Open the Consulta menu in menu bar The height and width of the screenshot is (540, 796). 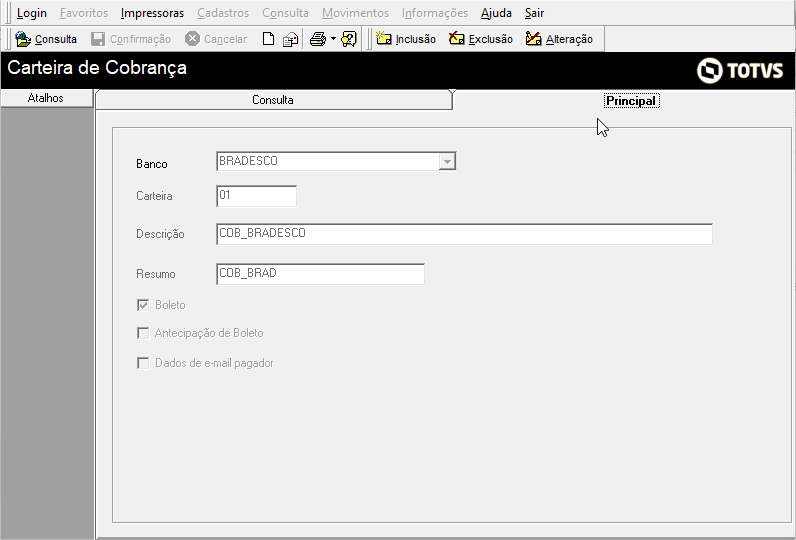pyautogui.click(x=285, y=13)
